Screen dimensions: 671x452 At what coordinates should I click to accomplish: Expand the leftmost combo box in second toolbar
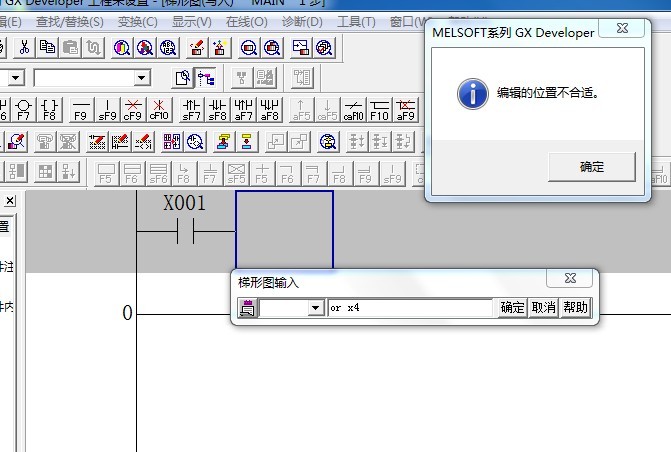tap(16, 77)
